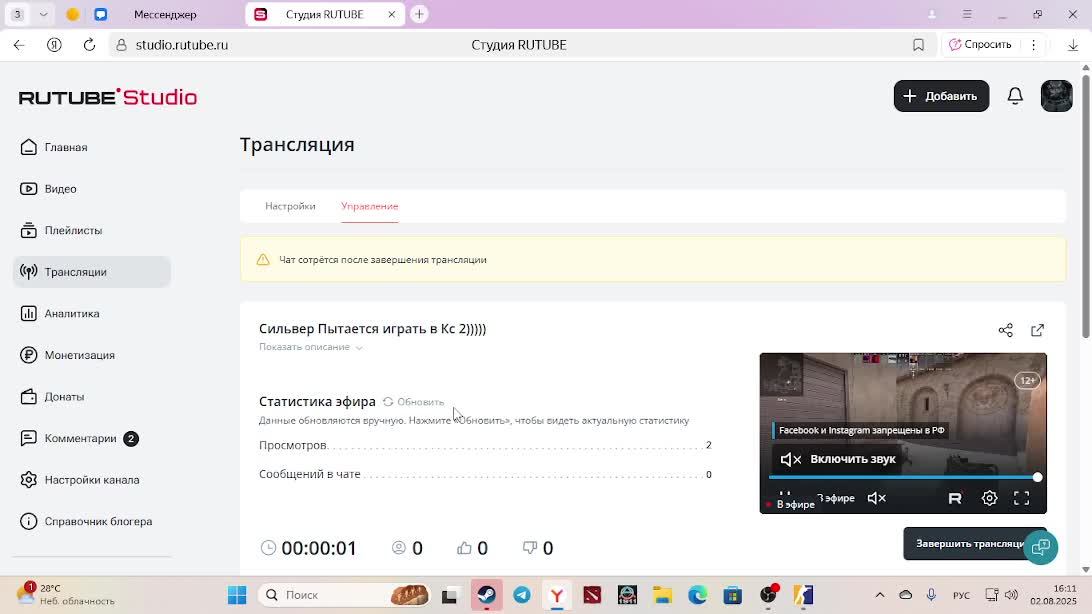Image resolution: width=1092 pixels, height=614 pixels.
Task: Click Обновить statistics link
Action: point(413,402)
